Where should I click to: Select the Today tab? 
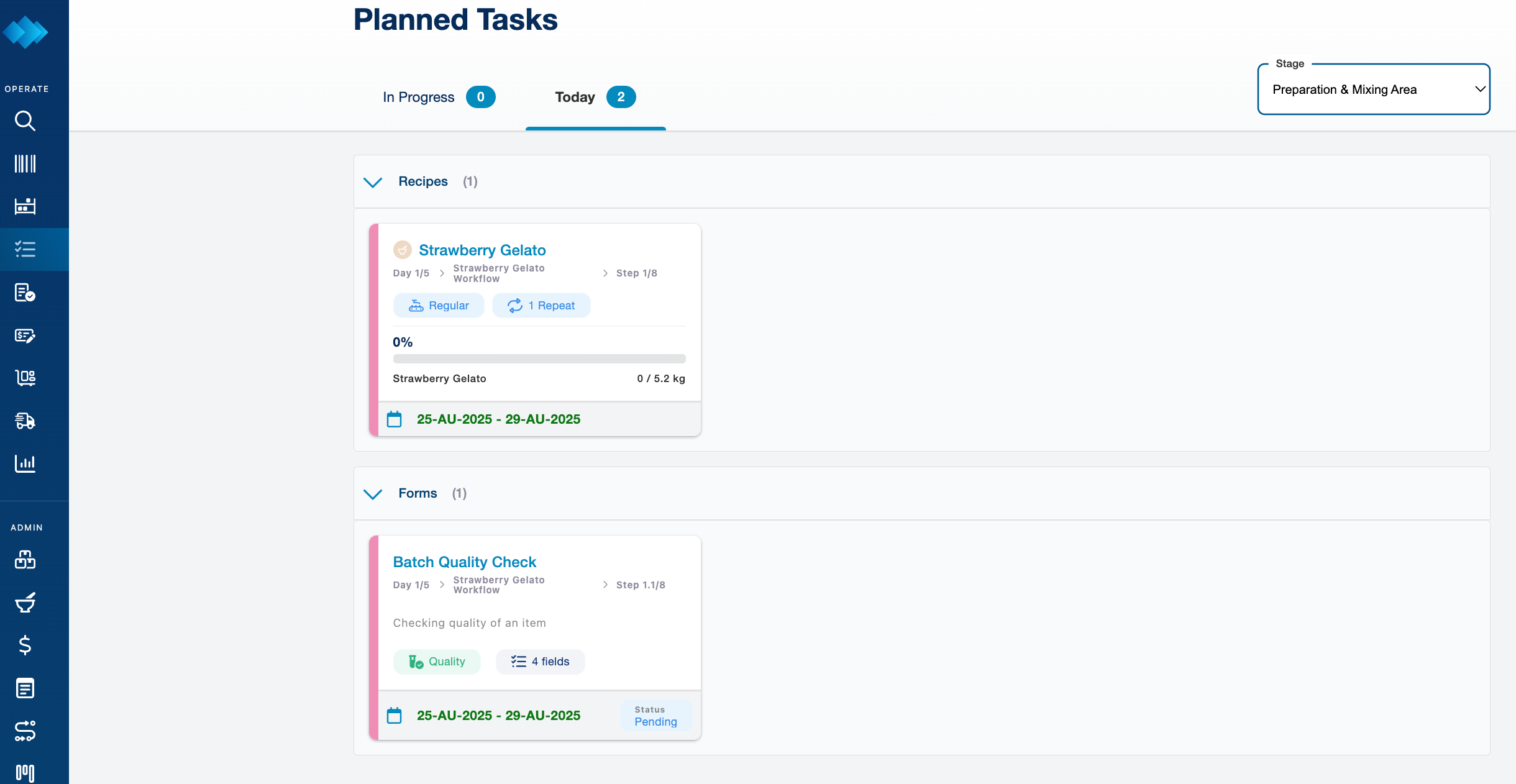click(x=595, y=98)
